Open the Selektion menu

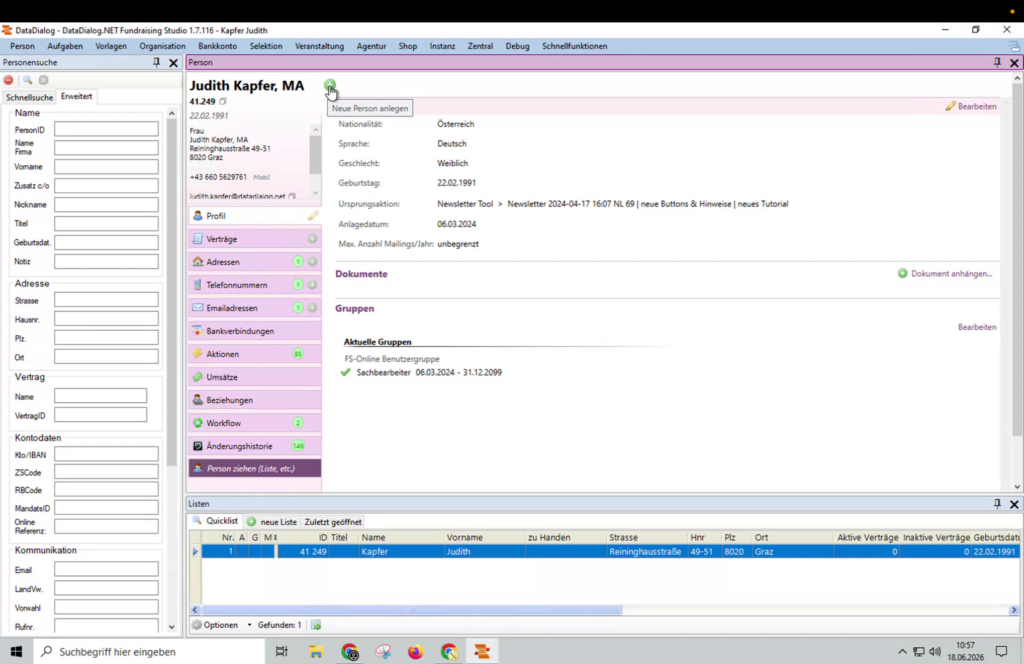point(266,46)
